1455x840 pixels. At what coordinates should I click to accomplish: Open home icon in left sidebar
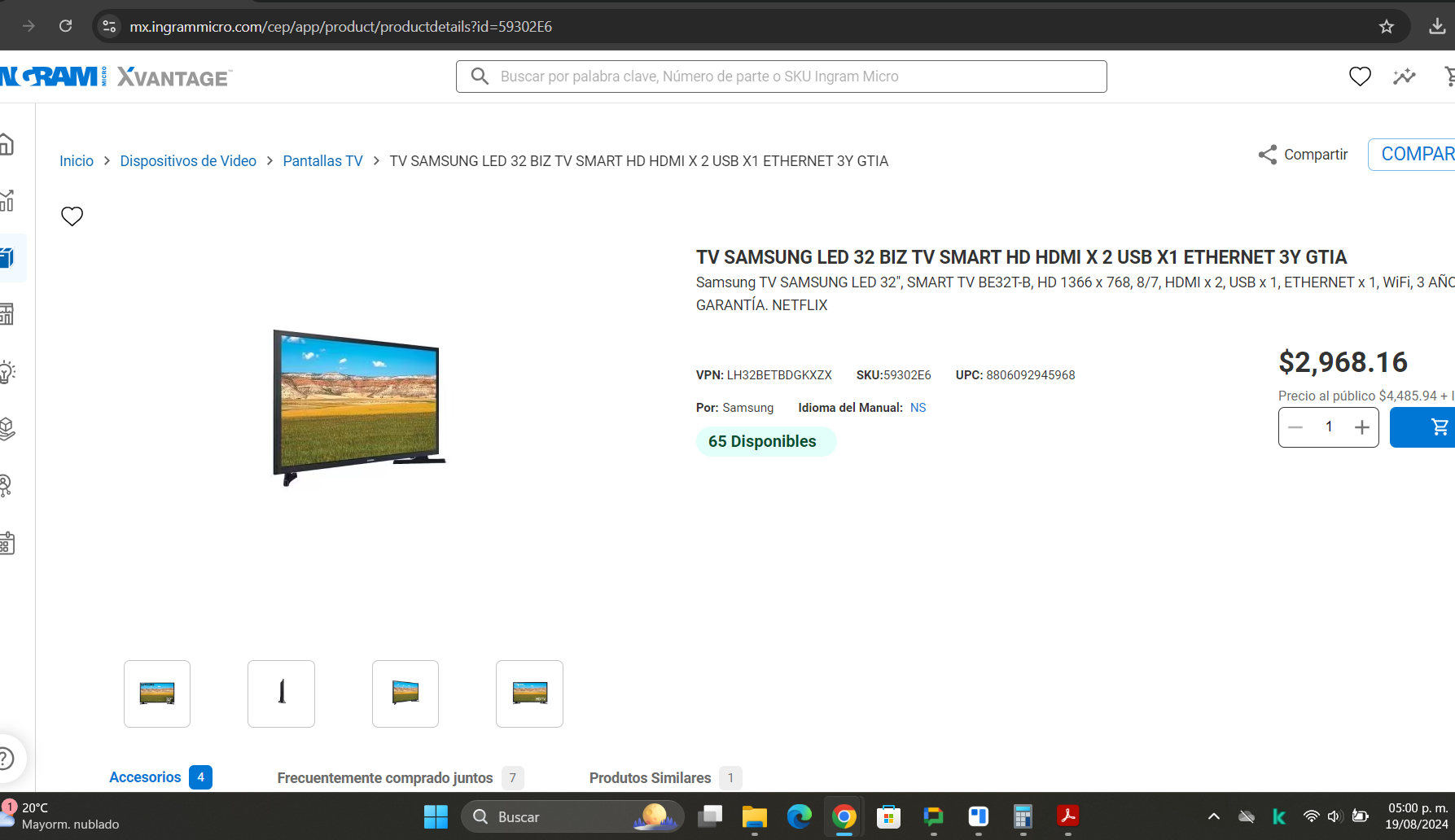click(x=7, y=145)
